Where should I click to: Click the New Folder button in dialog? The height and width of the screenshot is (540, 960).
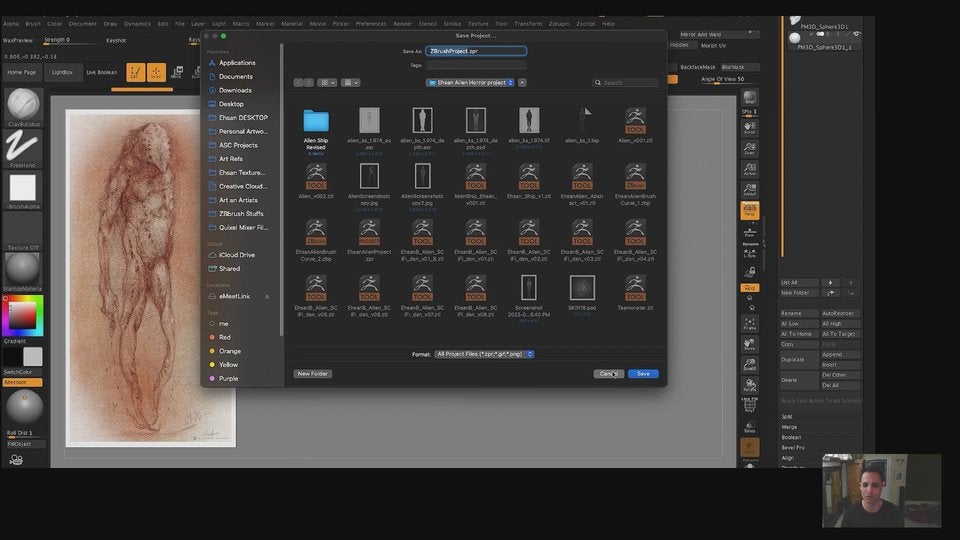312,374
